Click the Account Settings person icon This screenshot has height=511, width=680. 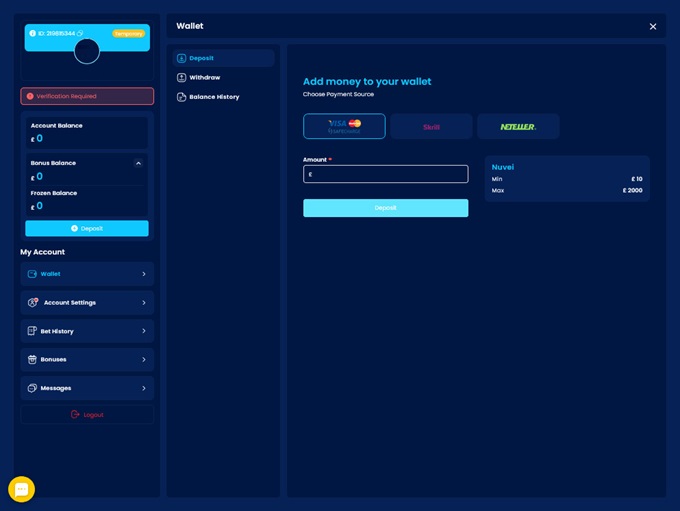(x=33, y=302)
